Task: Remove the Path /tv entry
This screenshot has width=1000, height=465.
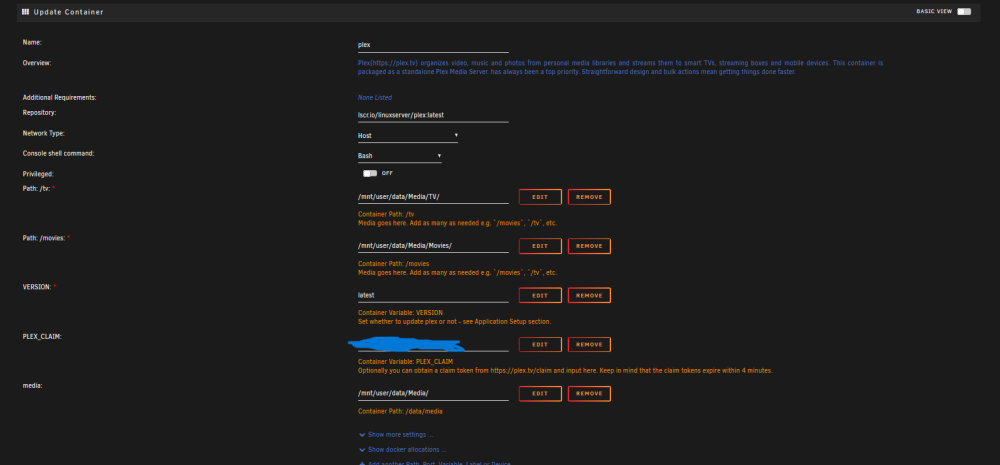Action: coord(589,197)
